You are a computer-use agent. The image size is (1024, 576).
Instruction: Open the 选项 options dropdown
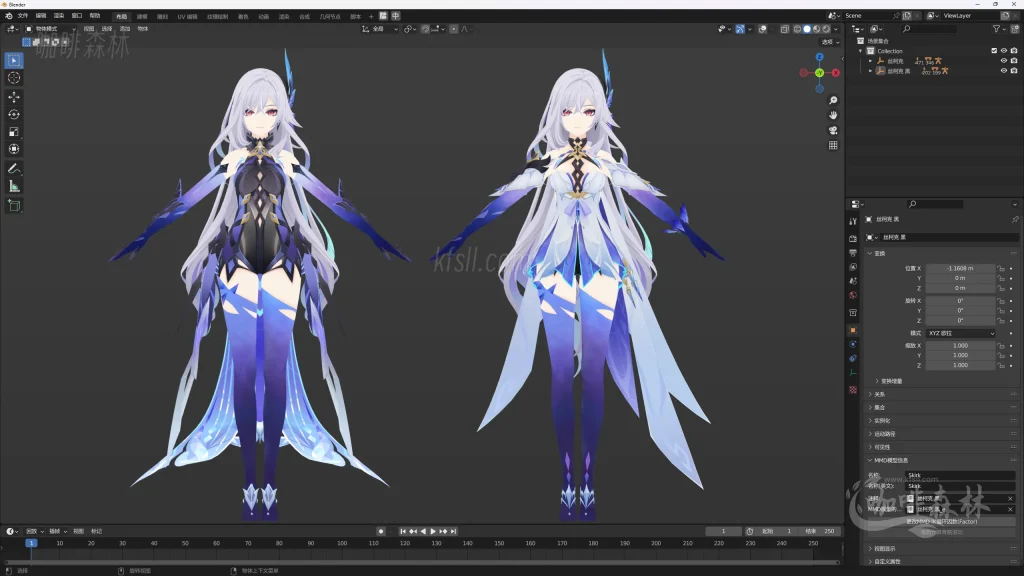pyautogui.click(x=830, y=42)
